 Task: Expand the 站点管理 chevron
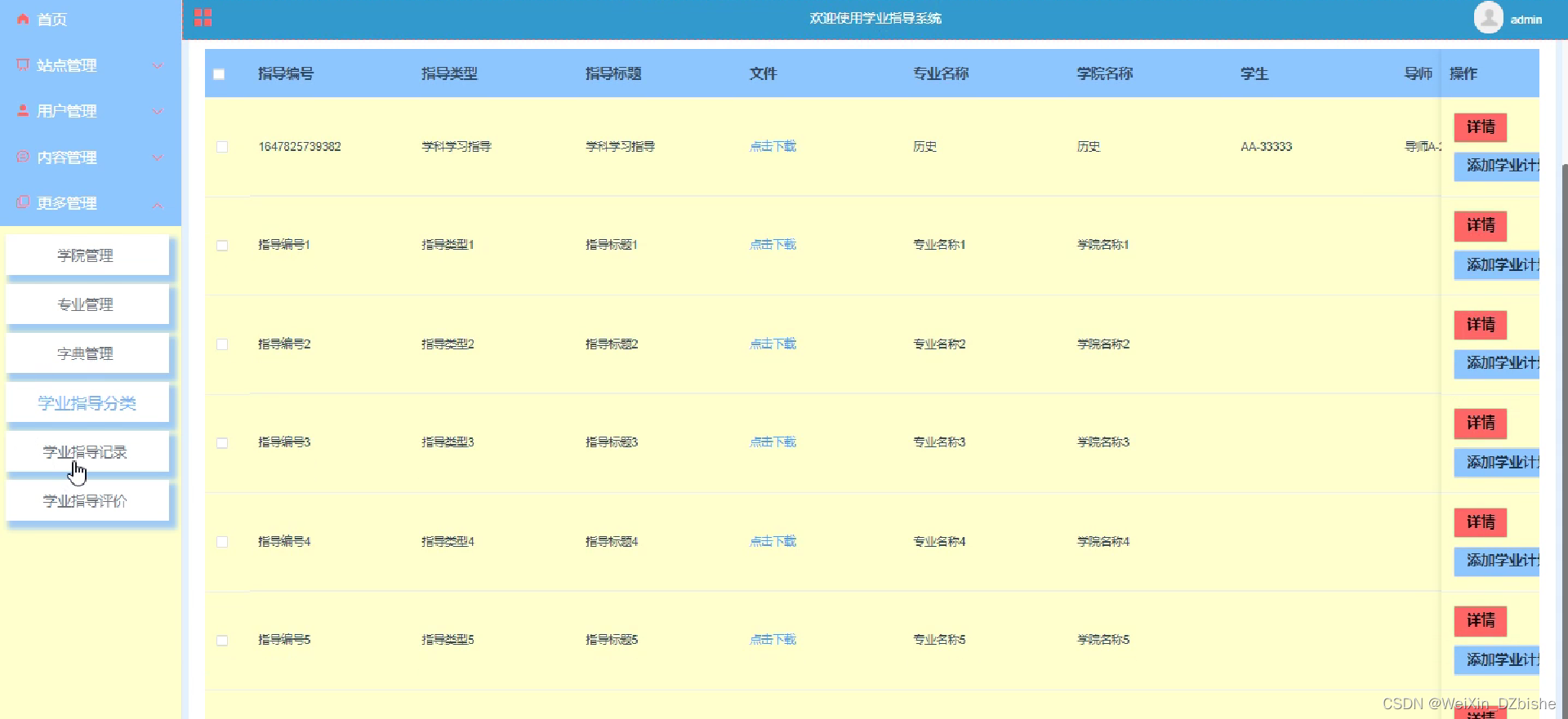(158, 65)
